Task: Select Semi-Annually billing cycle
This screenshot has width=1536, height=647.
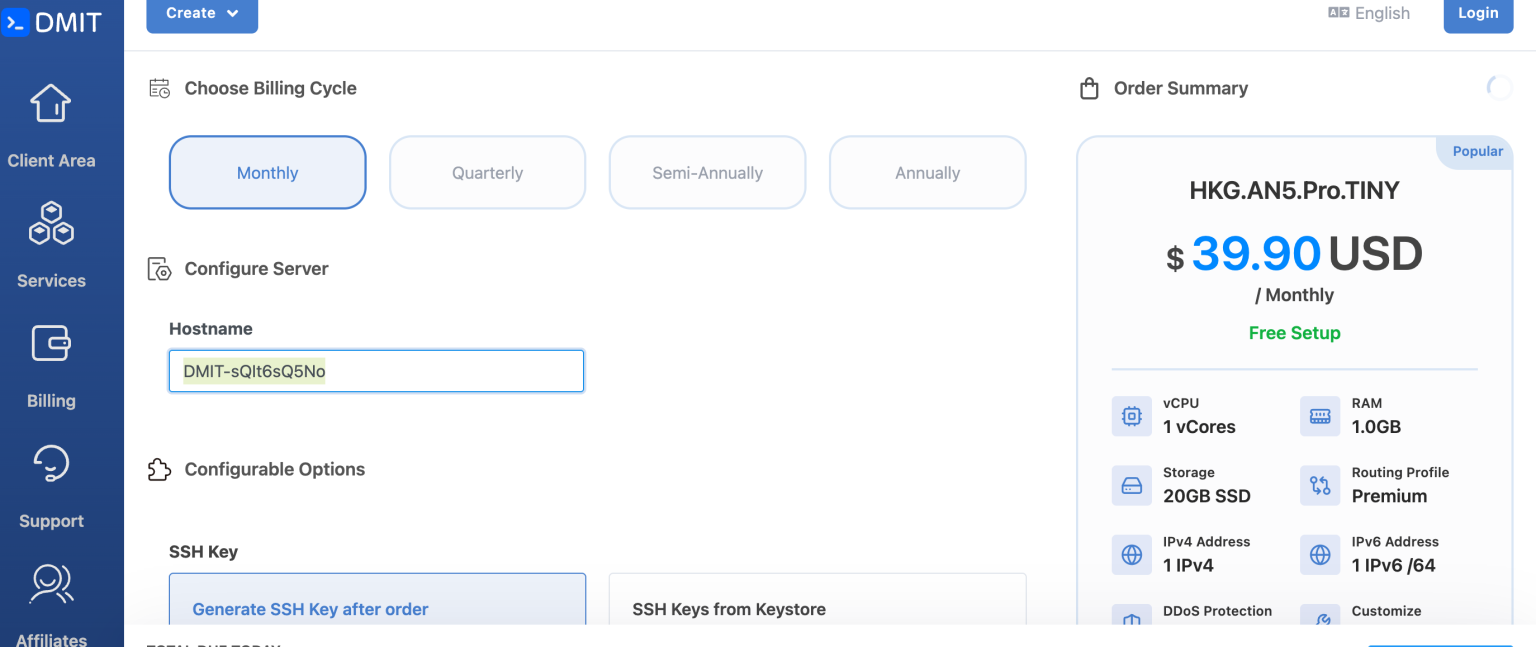Action: 707,173
